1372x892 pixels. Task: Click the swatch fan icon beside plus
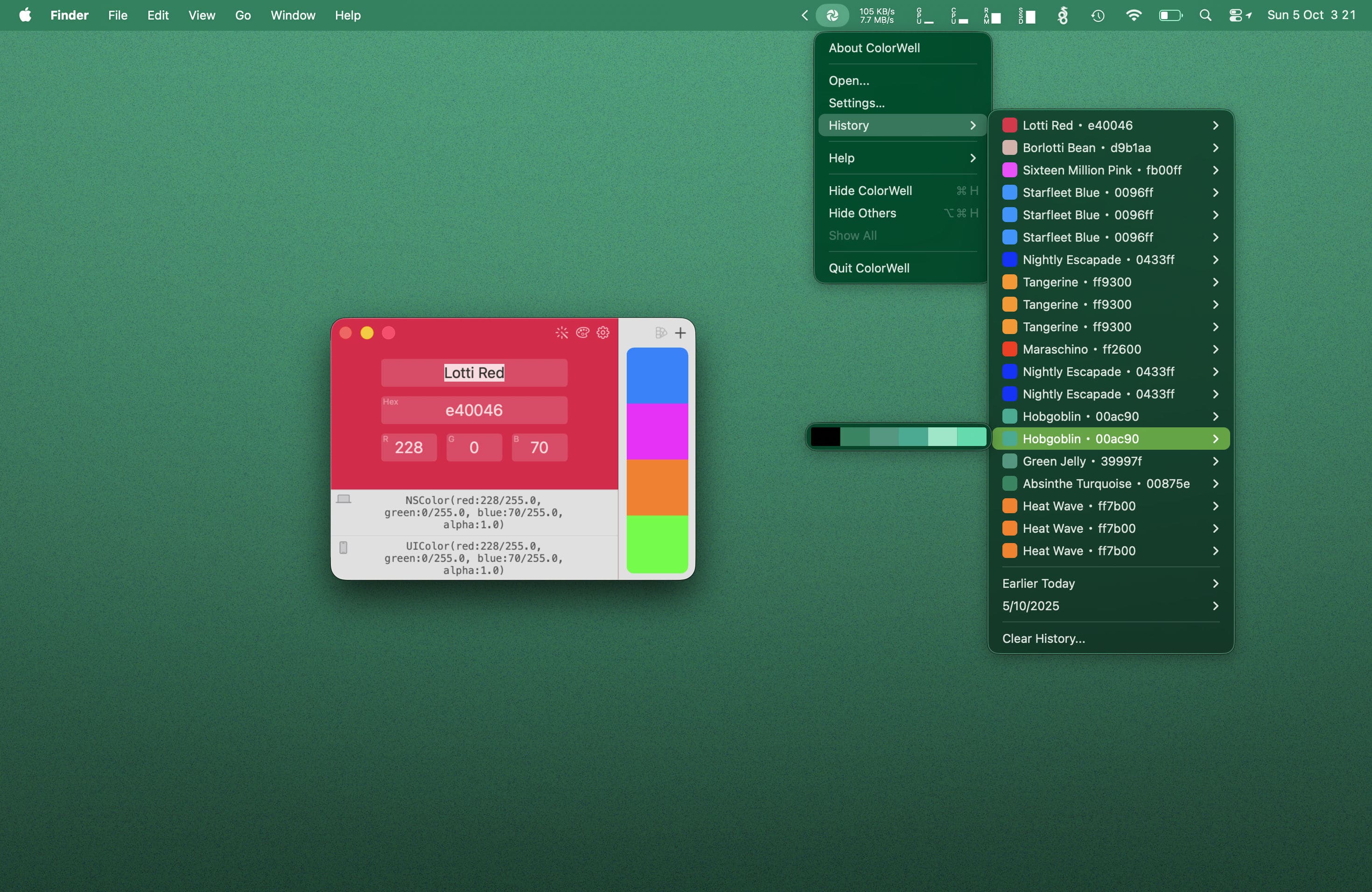tap(661, 333)
